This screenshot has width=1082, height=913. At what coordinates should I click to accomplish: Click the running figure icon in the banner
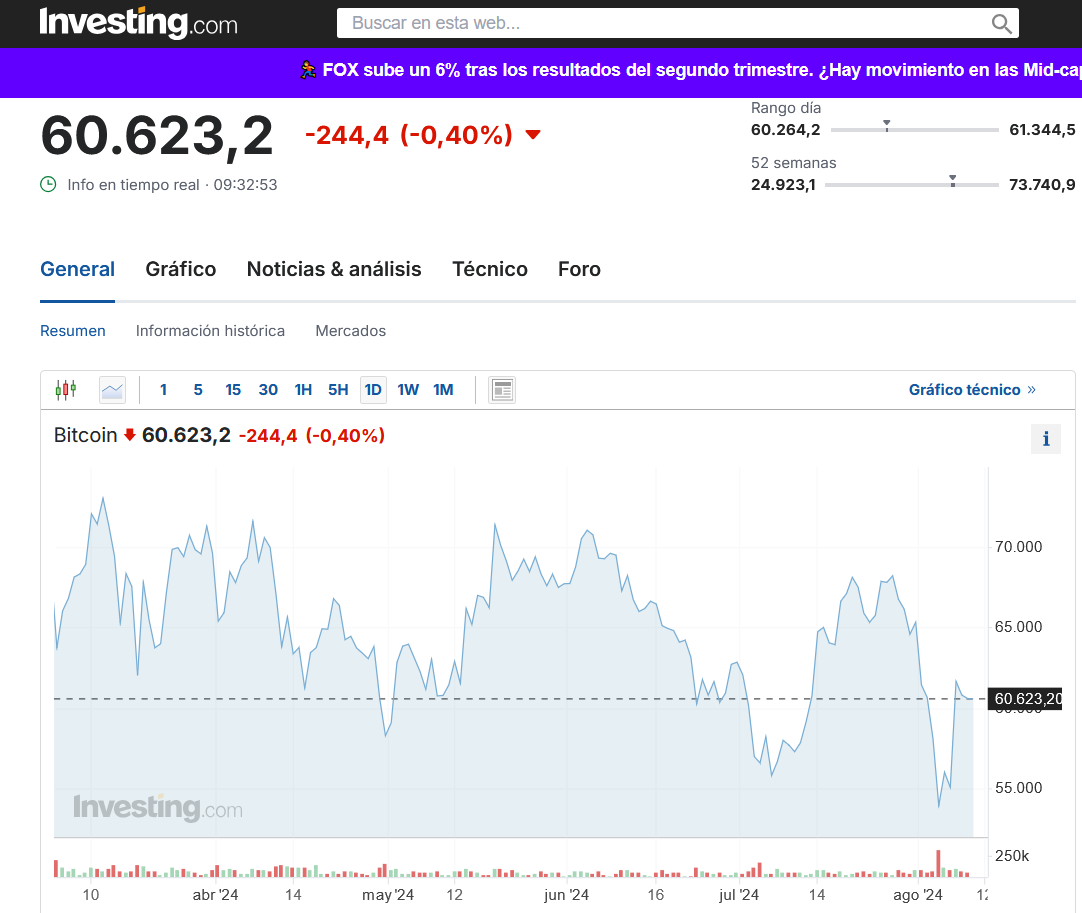click(x=308, y=70)
